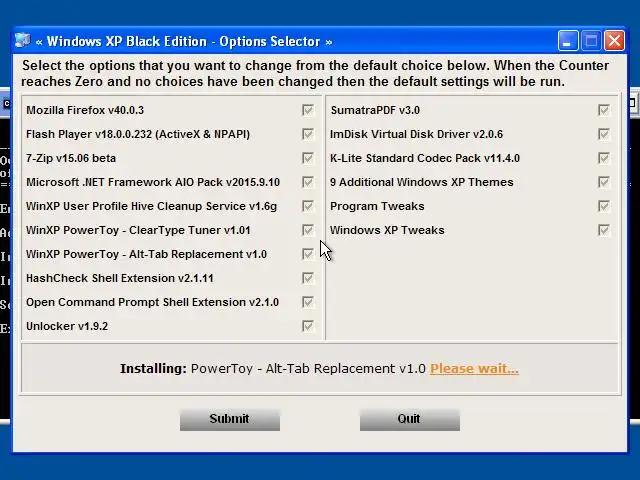Toggle the 7-Zip v15.06 beta checkbox
Viewport: 640px width, 480px height.
click(x=308, y=158)
